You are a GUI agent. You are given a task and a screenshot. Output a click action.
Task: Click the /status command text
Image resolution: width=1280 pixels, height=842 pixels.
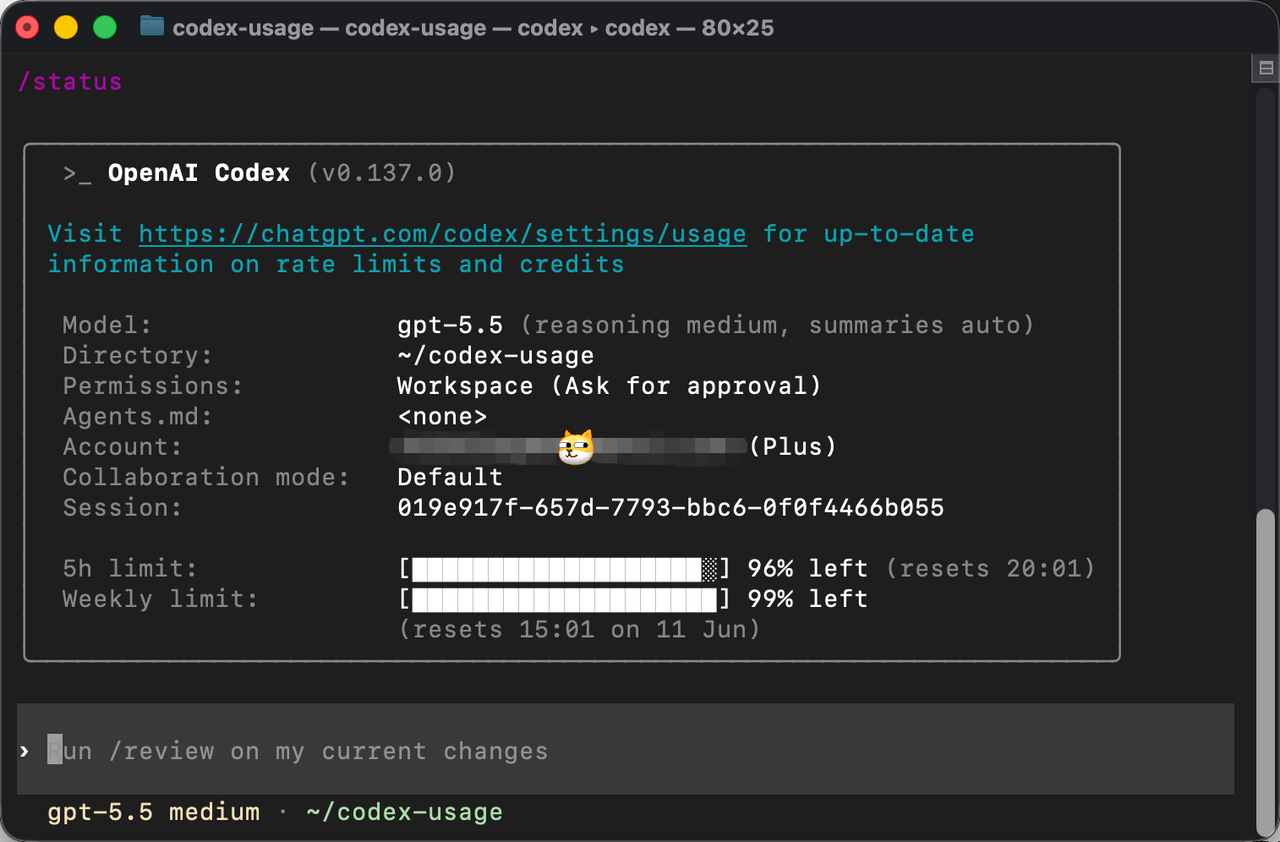pos(70,81)
